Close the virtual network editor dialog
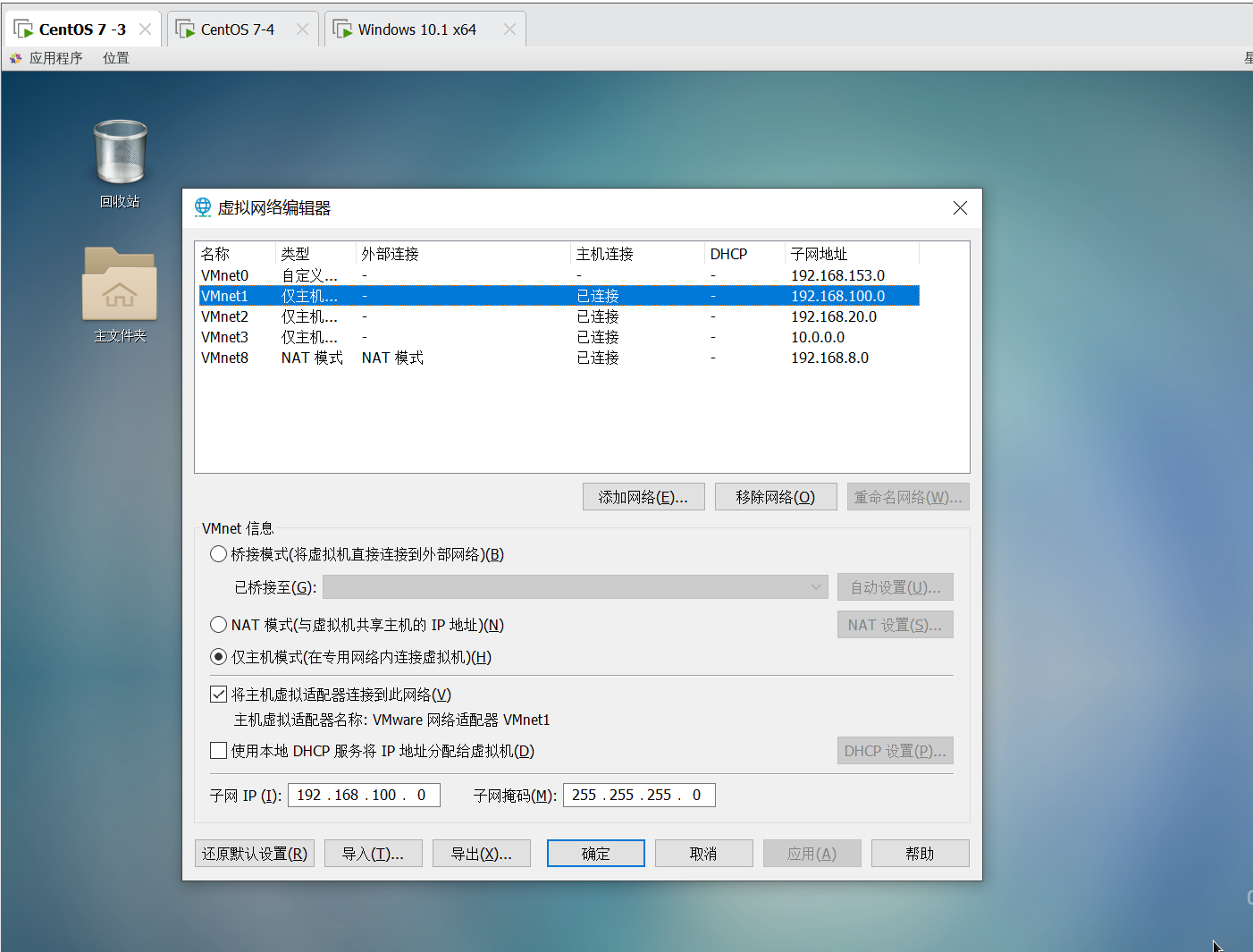The height and width of the screenshot is (952, 1253). tap(960, 207)
